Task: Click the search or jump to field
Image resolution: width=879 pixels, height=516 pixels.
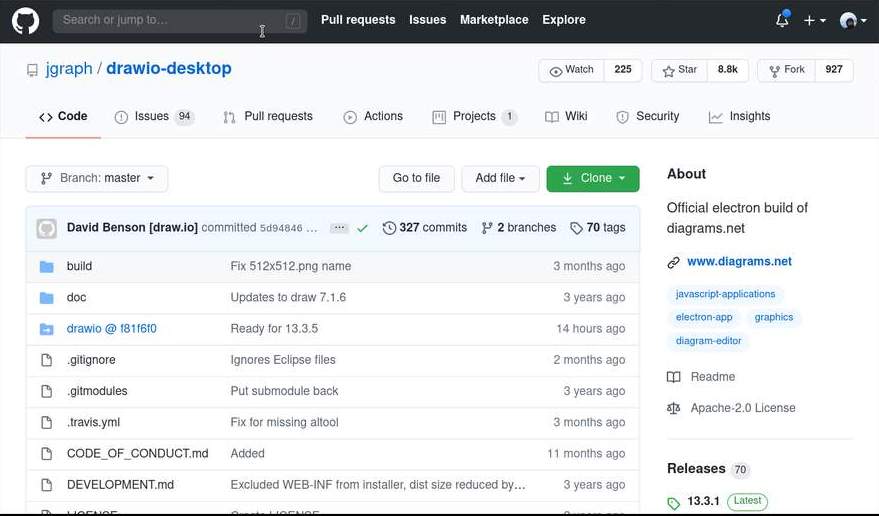Action: tap(179, 21)
